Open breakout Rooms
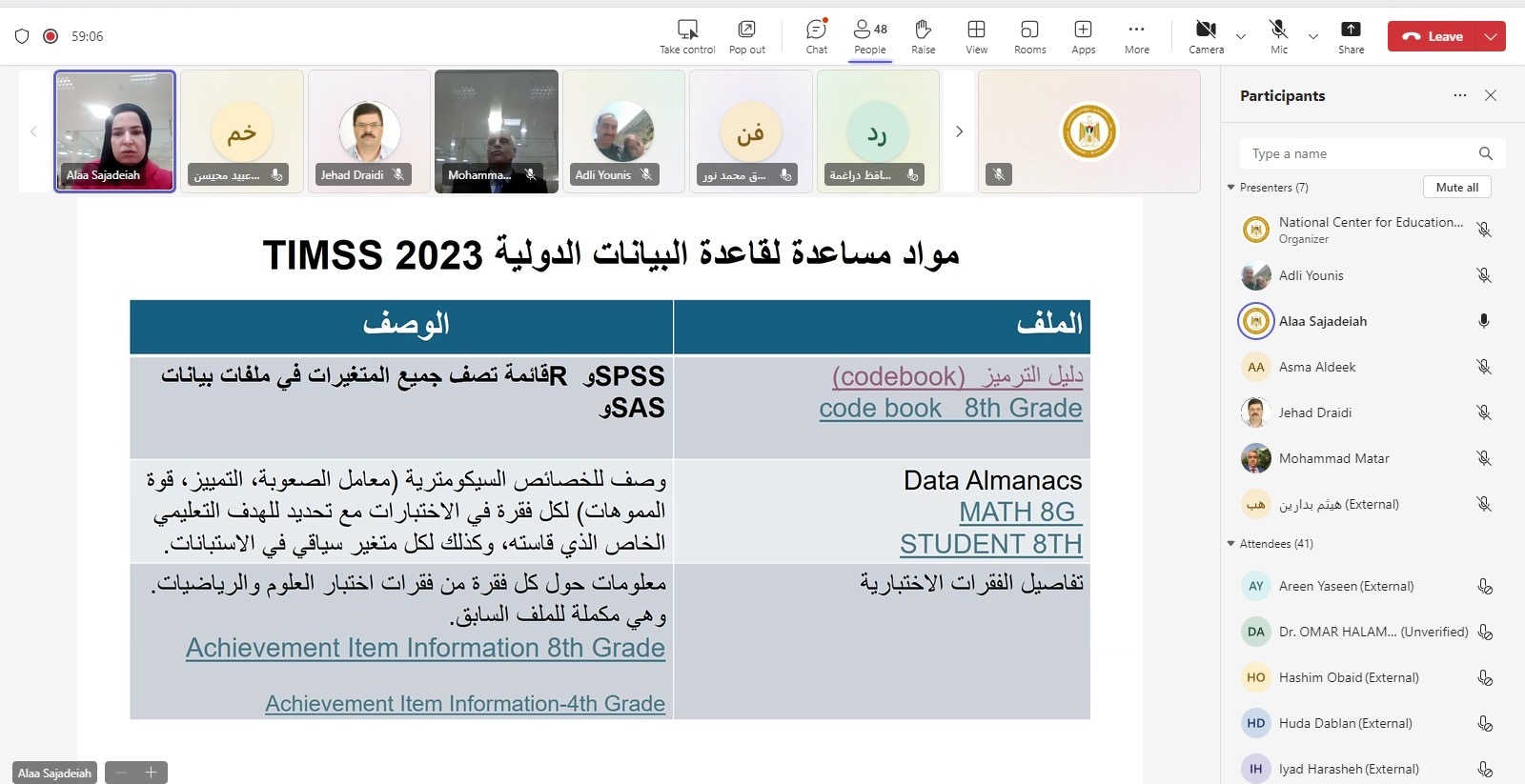 1029,36
